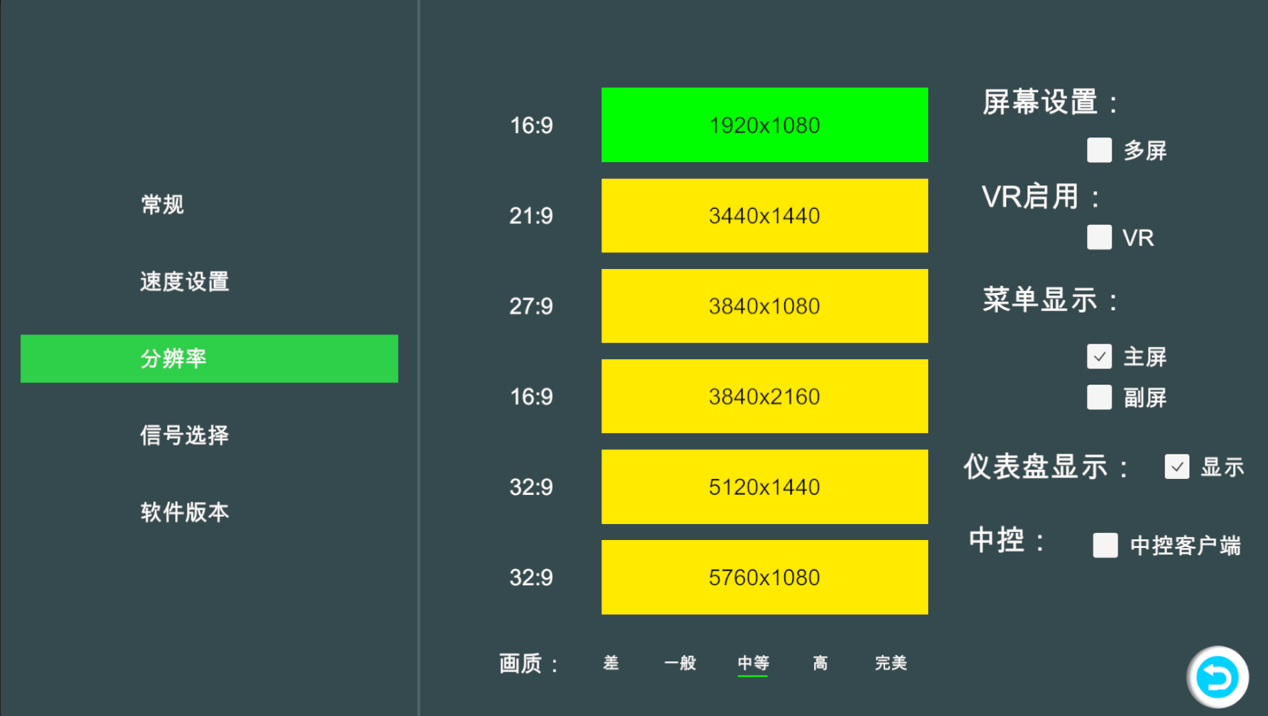Set resolution to 3840x2160
Screen dimensions: 1268x716
click(764, 396)
